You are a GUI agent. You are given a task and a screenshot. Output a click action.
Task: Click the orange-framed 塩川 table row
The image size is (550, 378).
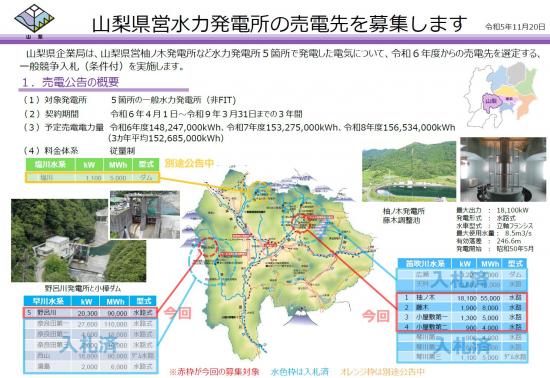pyautogui.click(x=92, y=177)
